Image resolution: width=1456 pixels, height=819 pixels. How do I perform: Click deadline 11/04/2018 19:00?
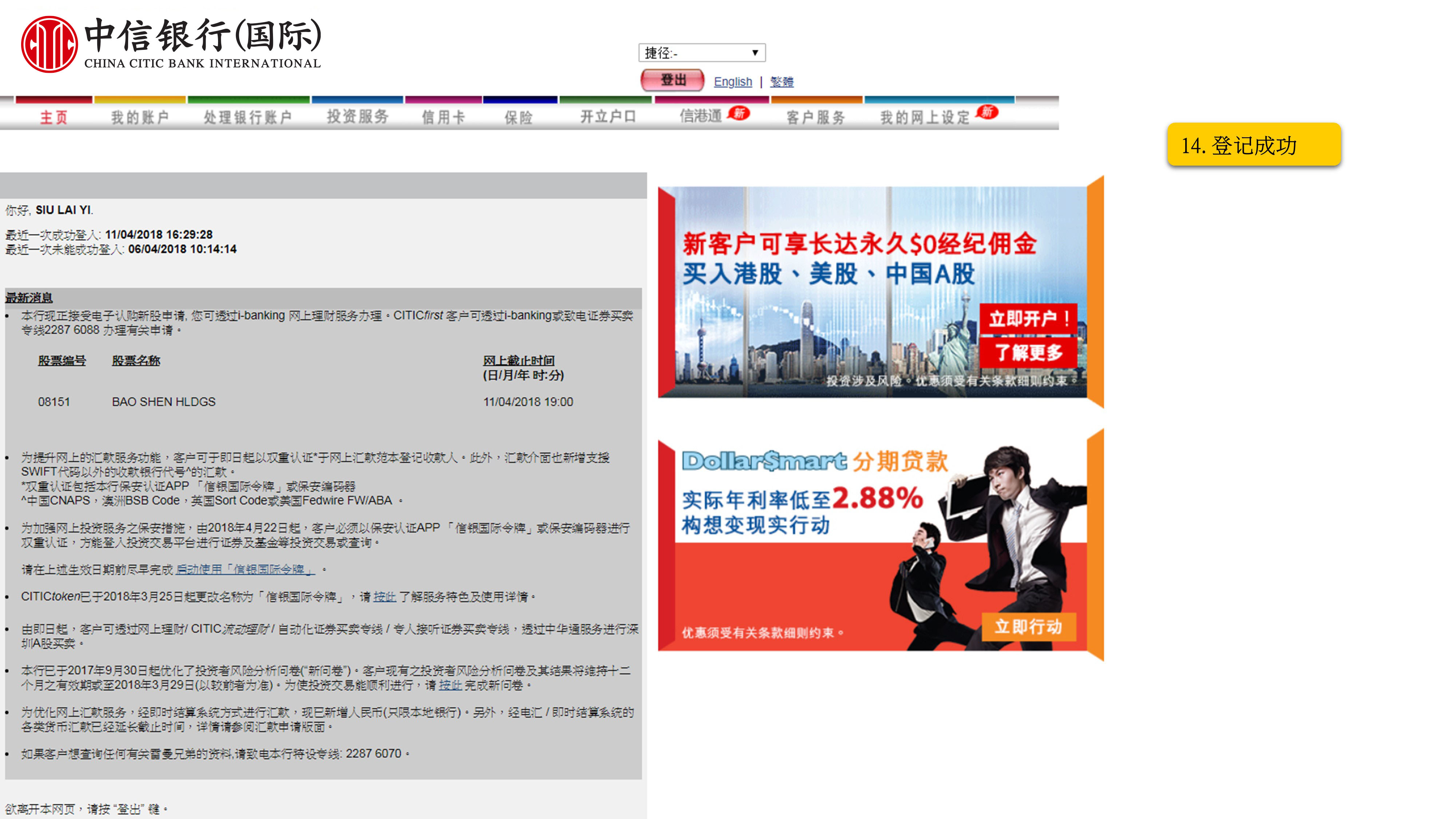point(527,402)
